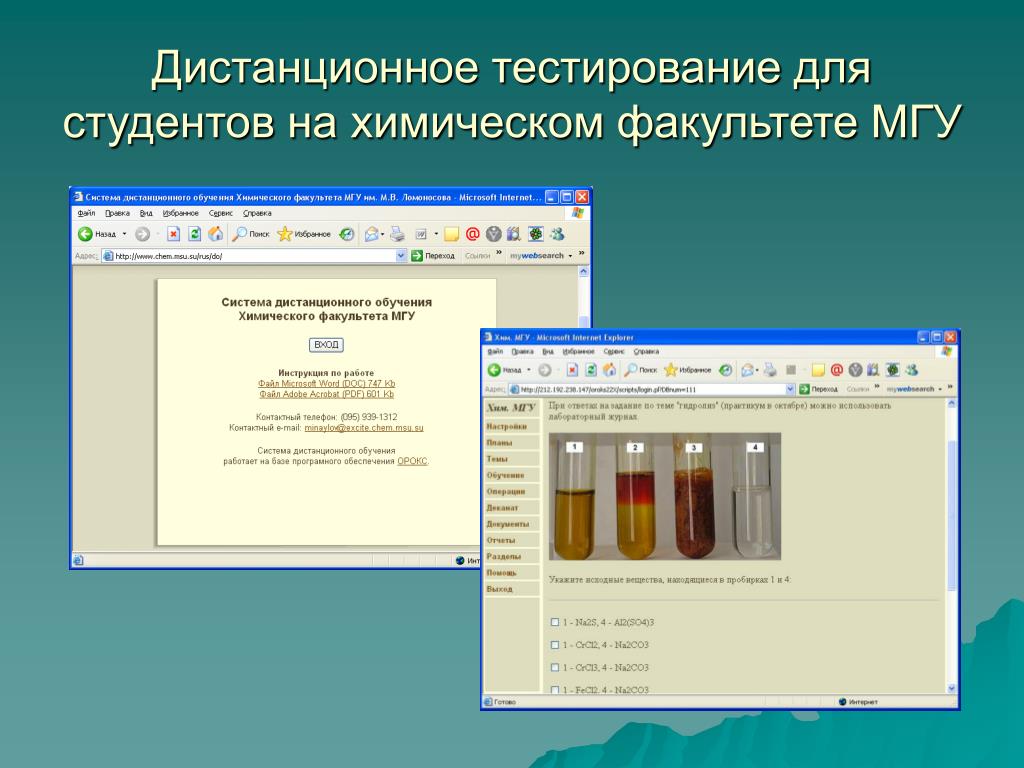Image resolution: width=1024 pixels, height=768 pixels.
Task: Click the red @ icon in the chem.msu.su window
Action: tap(472, 234)
